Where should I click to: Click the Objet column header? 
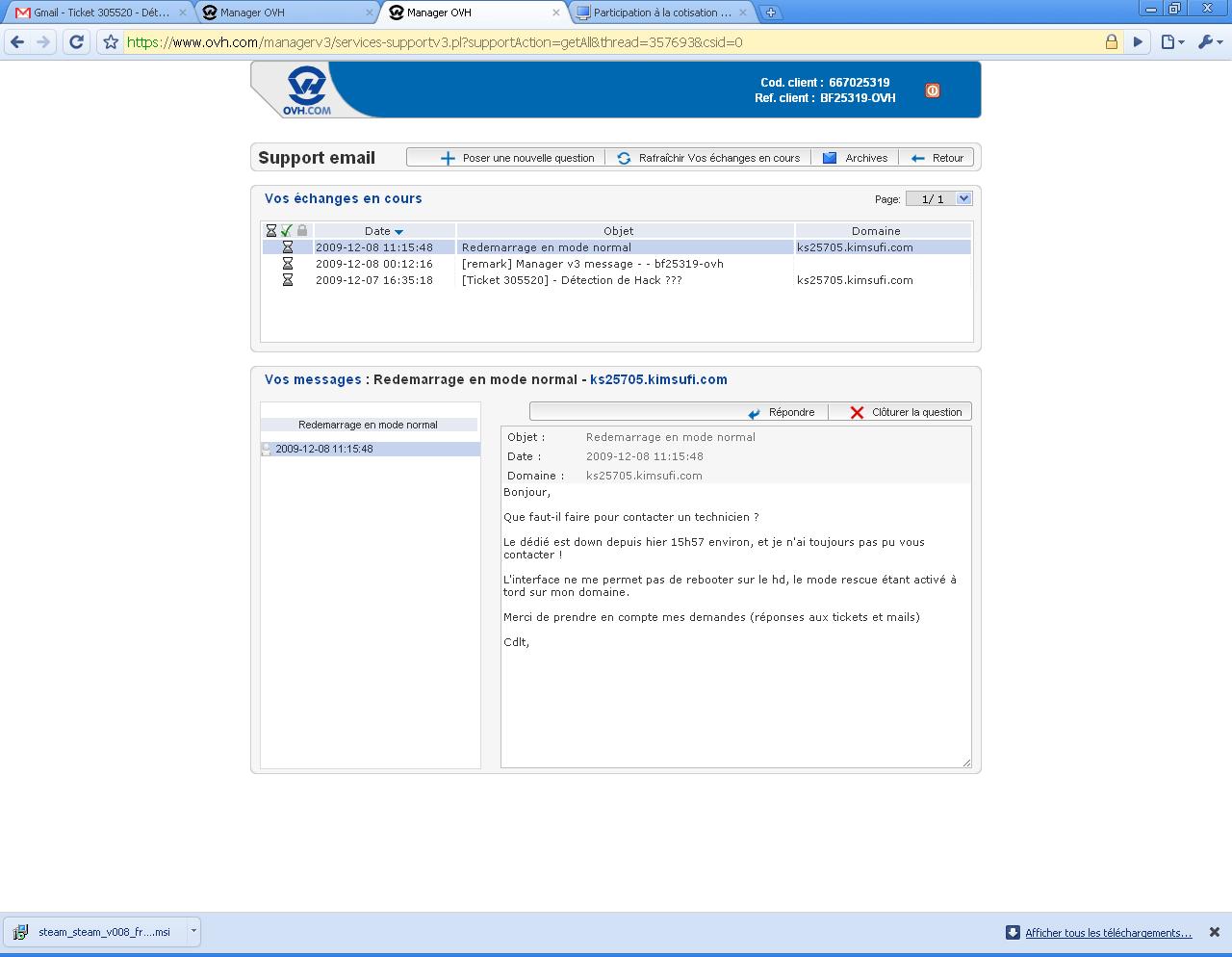pos(619,231)
